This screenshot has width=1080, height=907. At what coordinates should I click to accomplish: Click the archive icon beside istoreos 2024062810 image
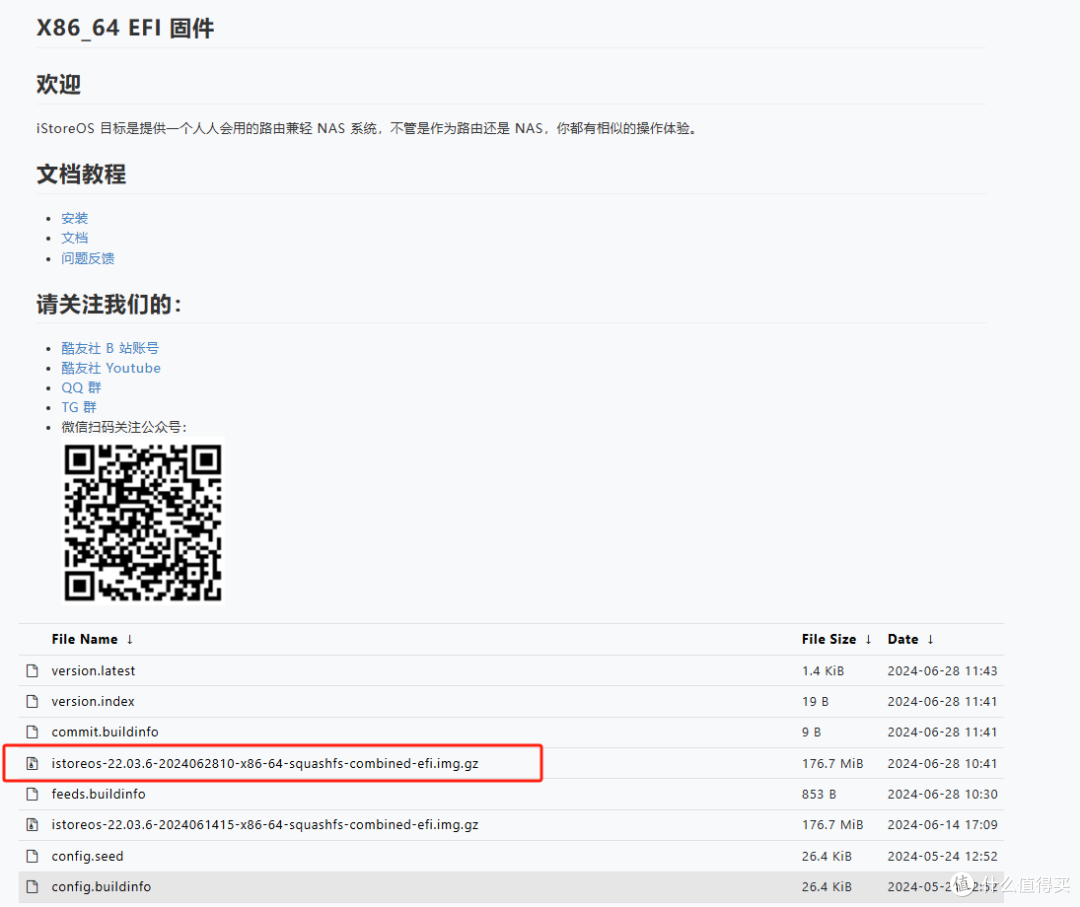pyautogui.click(x=32, y=763)
